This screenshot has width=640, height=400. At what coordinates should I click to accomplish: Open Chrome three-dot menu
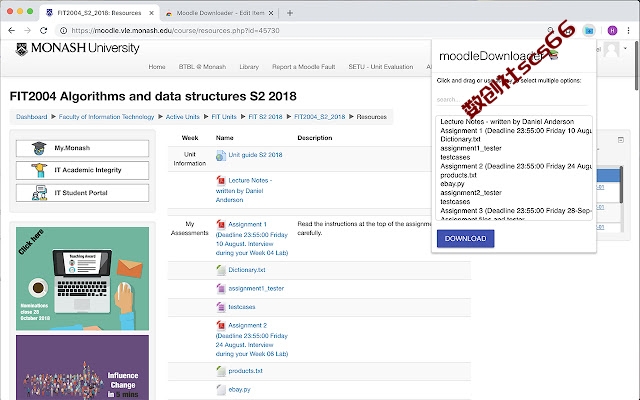629,30
